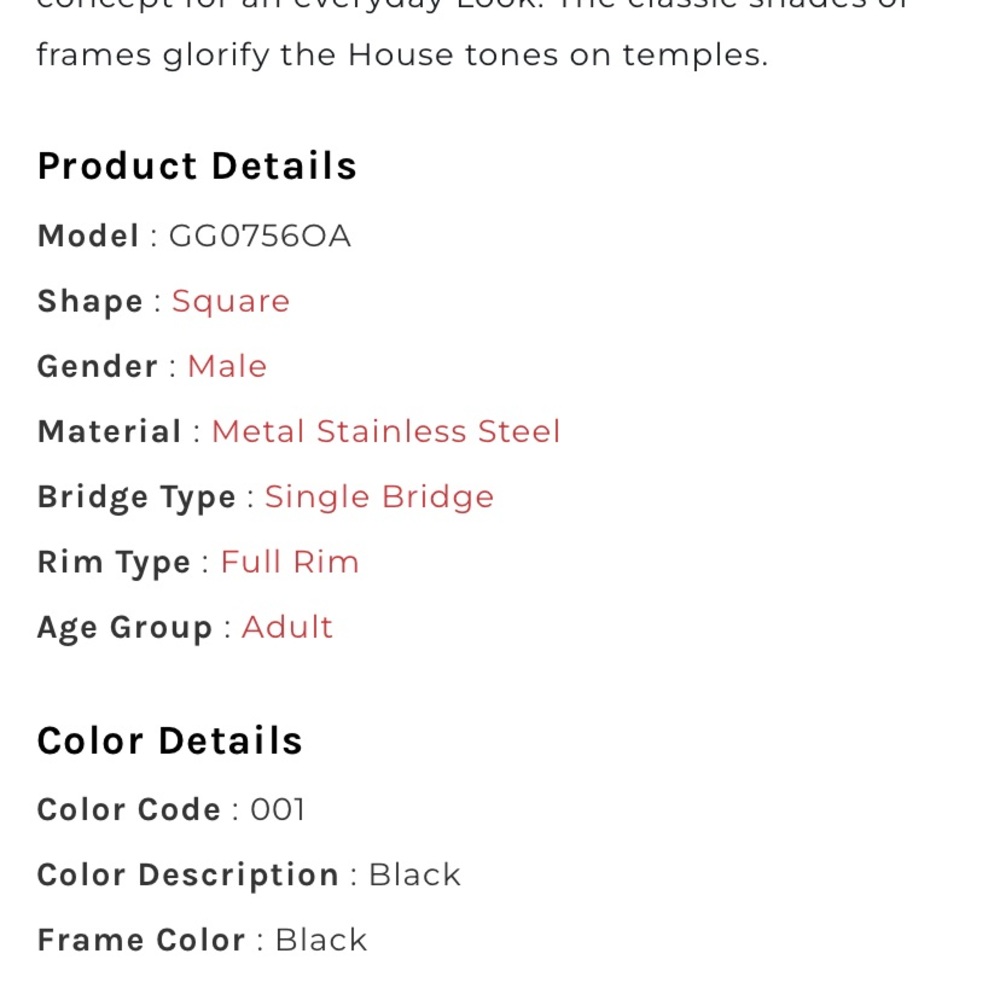Click the Color Description value Black
Screen dimensions: 1000x1000
tap(414, 875)
